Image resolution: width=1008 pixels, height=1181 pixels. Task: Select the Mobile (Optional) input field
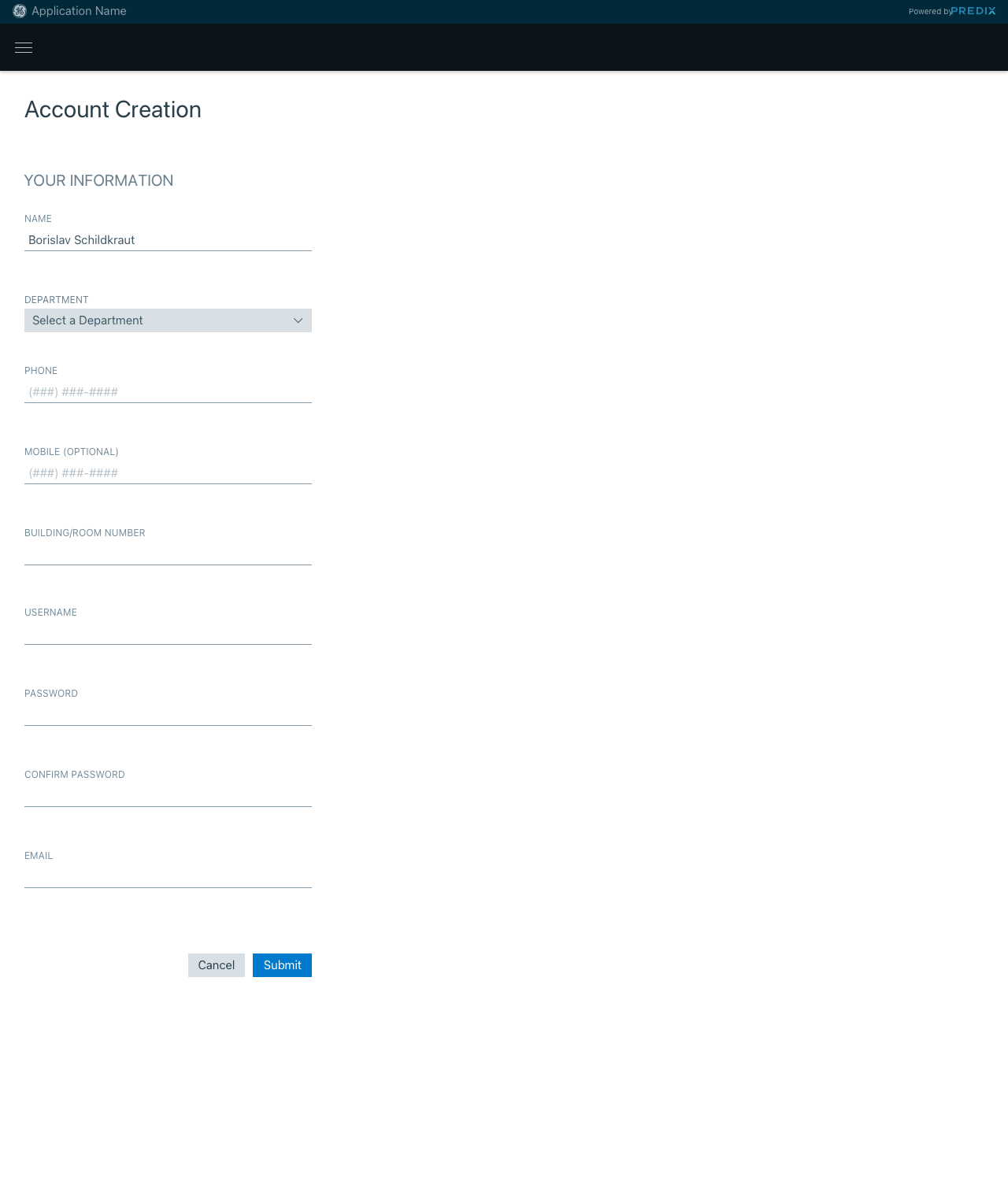(168, 473)
